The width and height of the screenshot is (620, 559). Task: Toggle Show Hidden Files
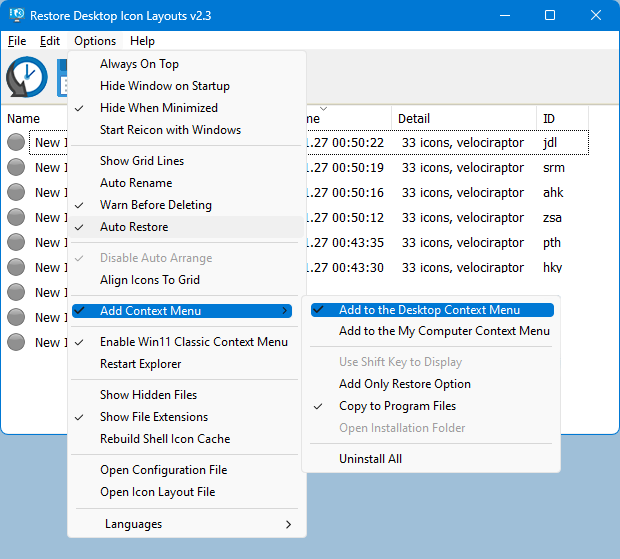pyautogui.click(x=186, y=395)
